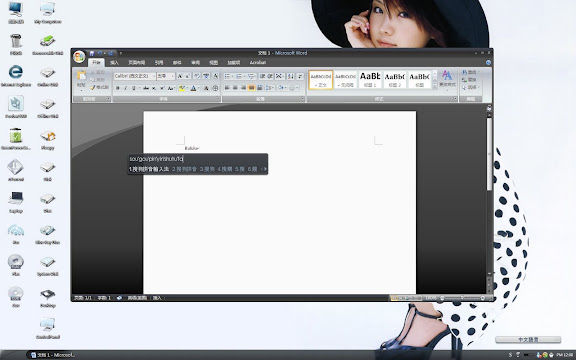
Task: Toggle justified paragraph alignment
Action: tap(251, 88)
